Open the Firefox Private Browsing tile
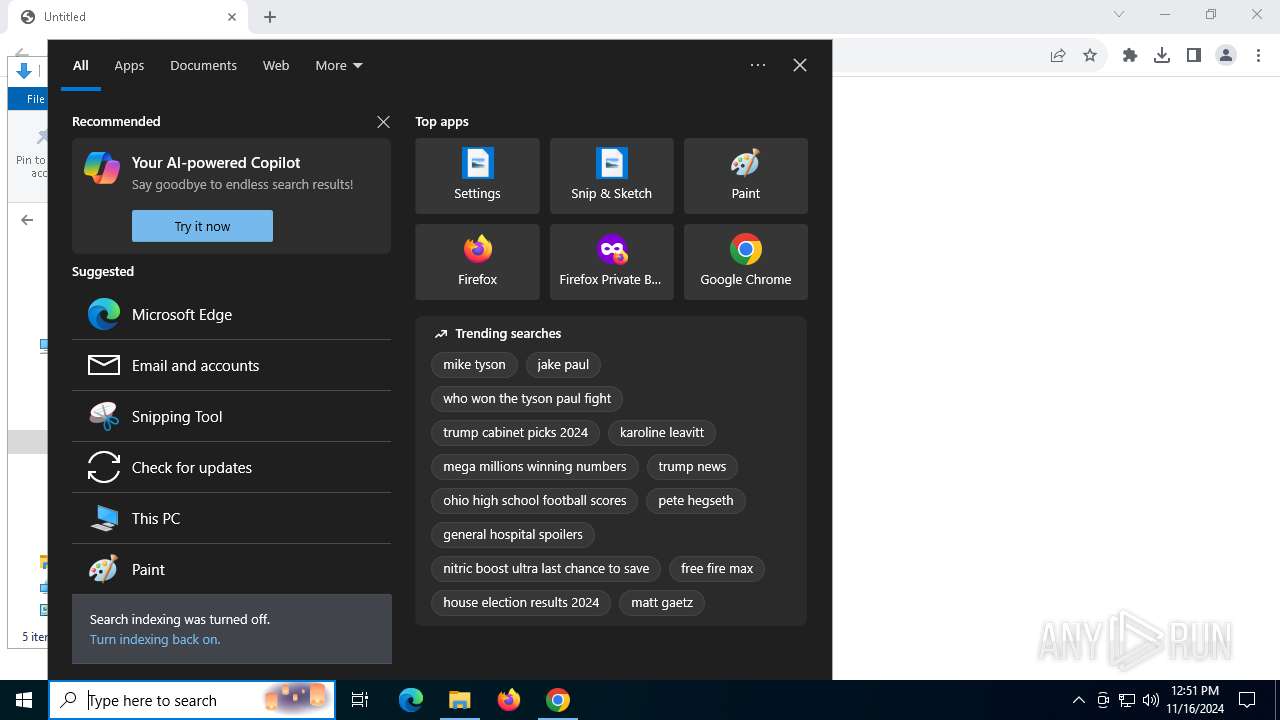 tap(611, 262)
